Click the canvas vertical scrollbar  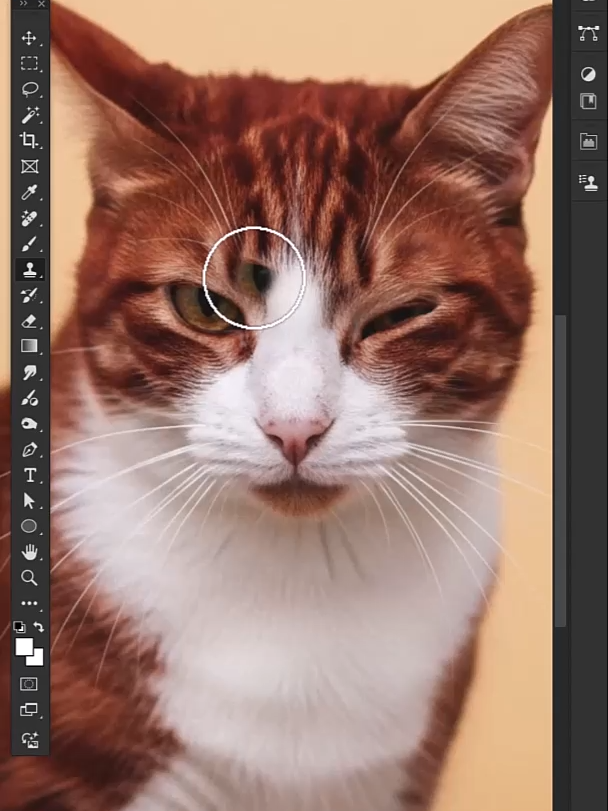click(560, 471)
